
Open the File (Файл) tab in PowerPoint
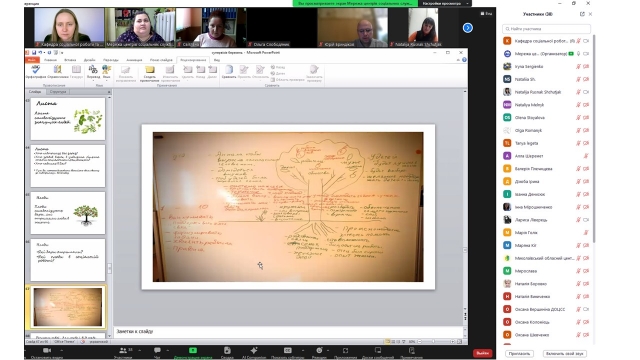32,60
